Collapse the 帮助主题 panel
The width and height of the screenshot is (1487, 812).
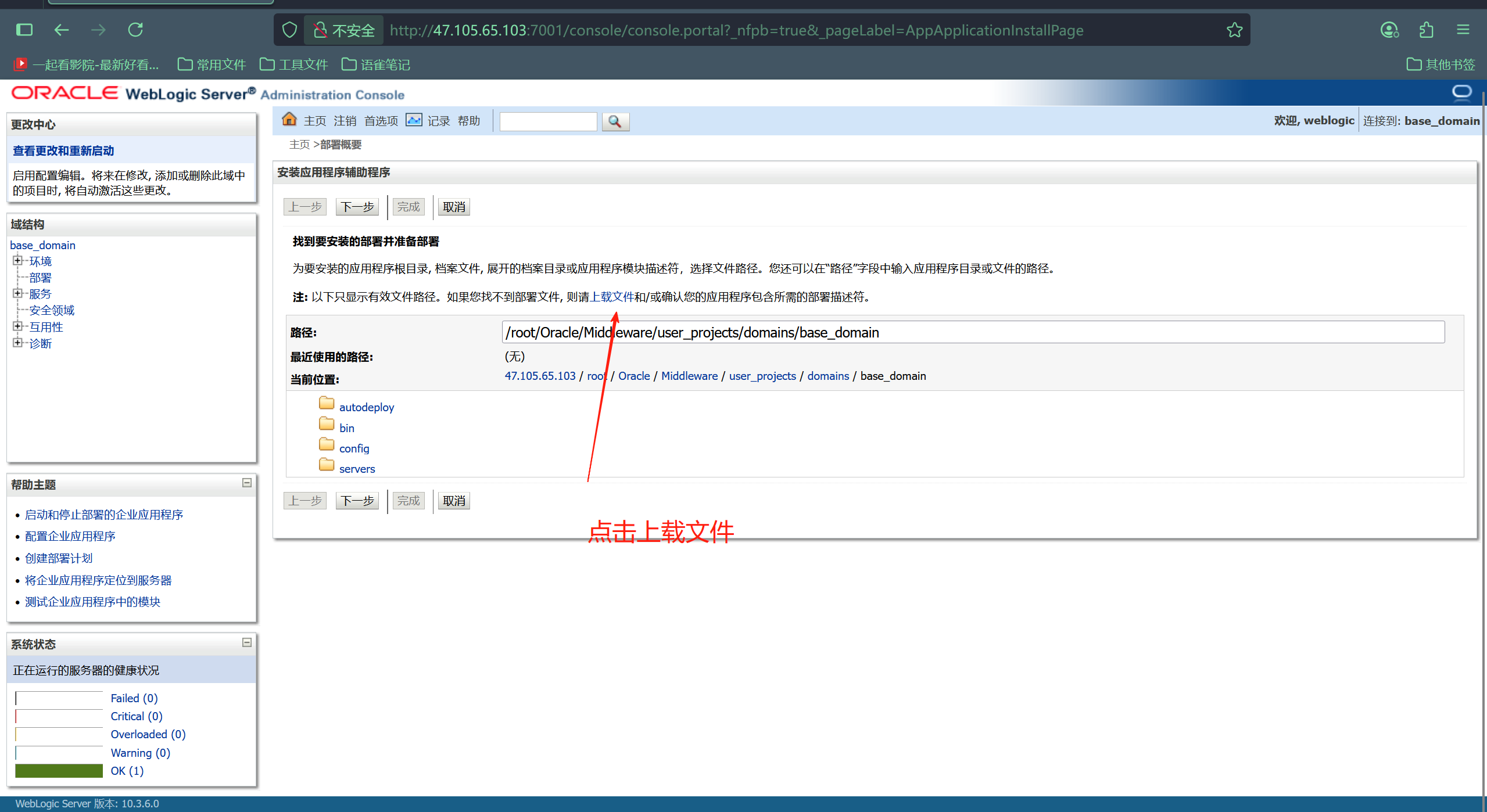[247, 483]
